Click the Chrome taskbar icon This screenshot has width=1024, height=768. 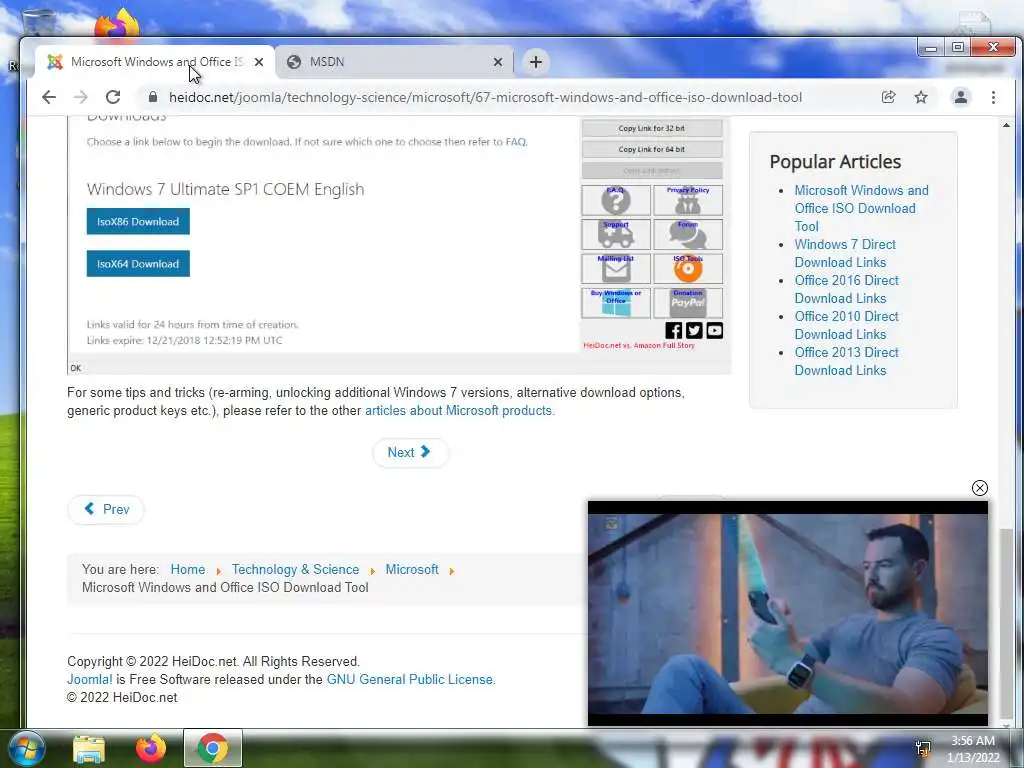coord(213,748)
